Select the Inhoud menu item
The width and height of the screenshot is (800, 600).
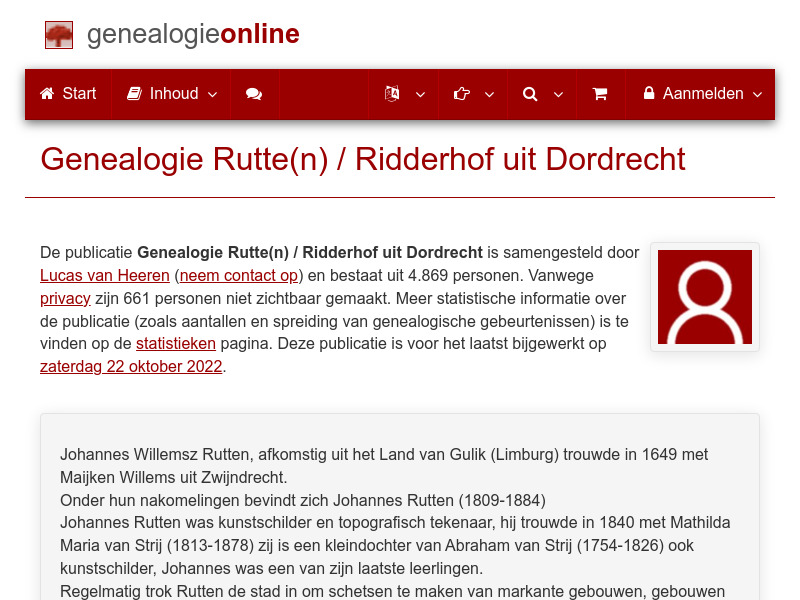pos(170,93)
